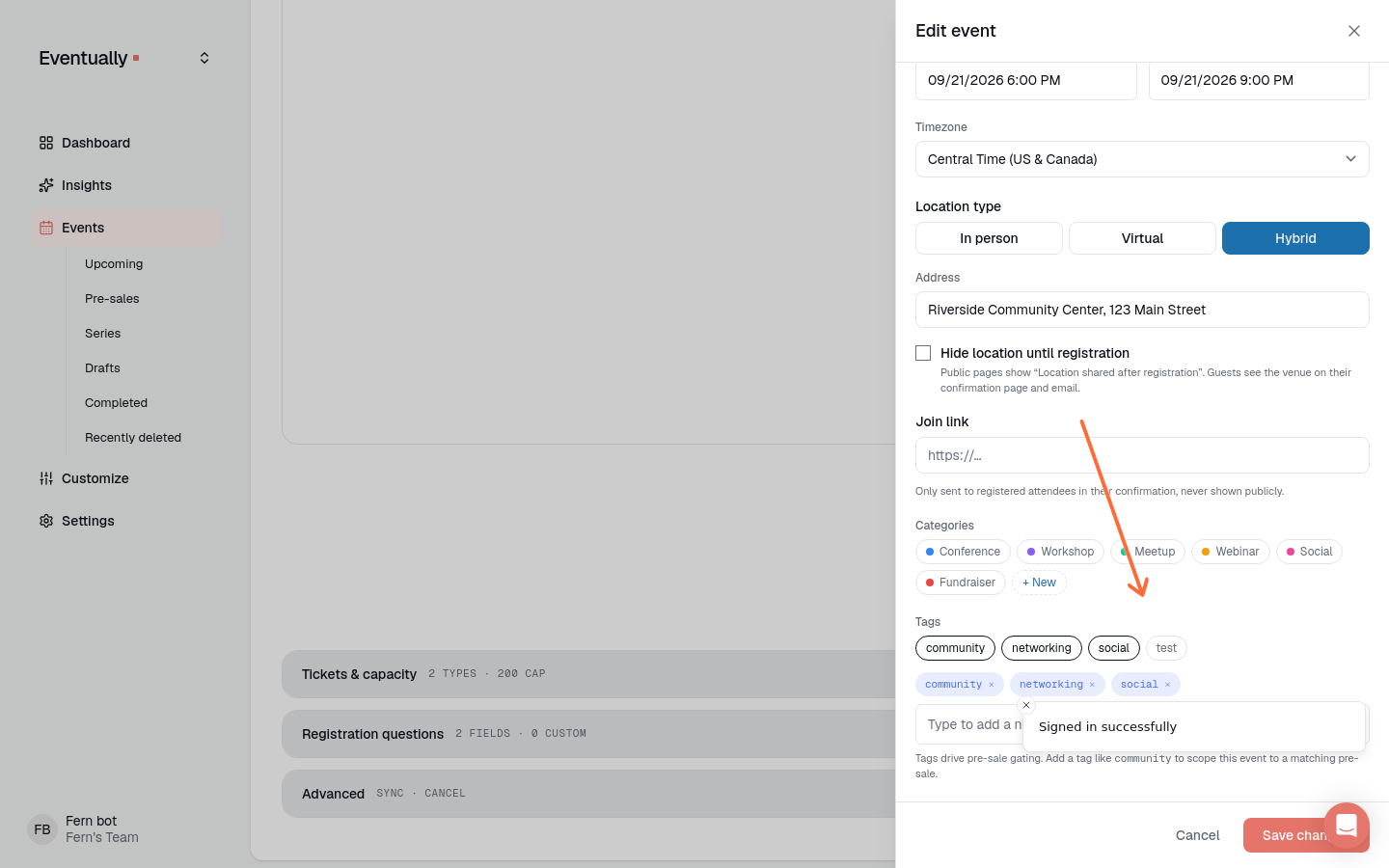The image size is (1389, 868).
Task: Open the workspace switcher chevrons
Action: click(x=204, y=58)
